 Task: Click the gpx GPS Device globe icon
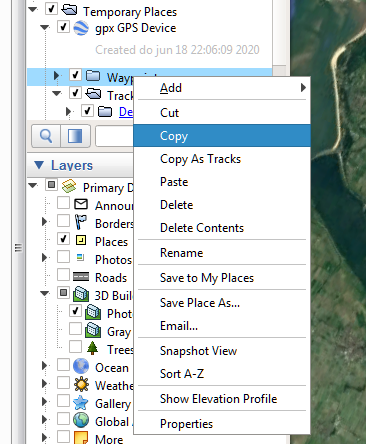(81, 28)
